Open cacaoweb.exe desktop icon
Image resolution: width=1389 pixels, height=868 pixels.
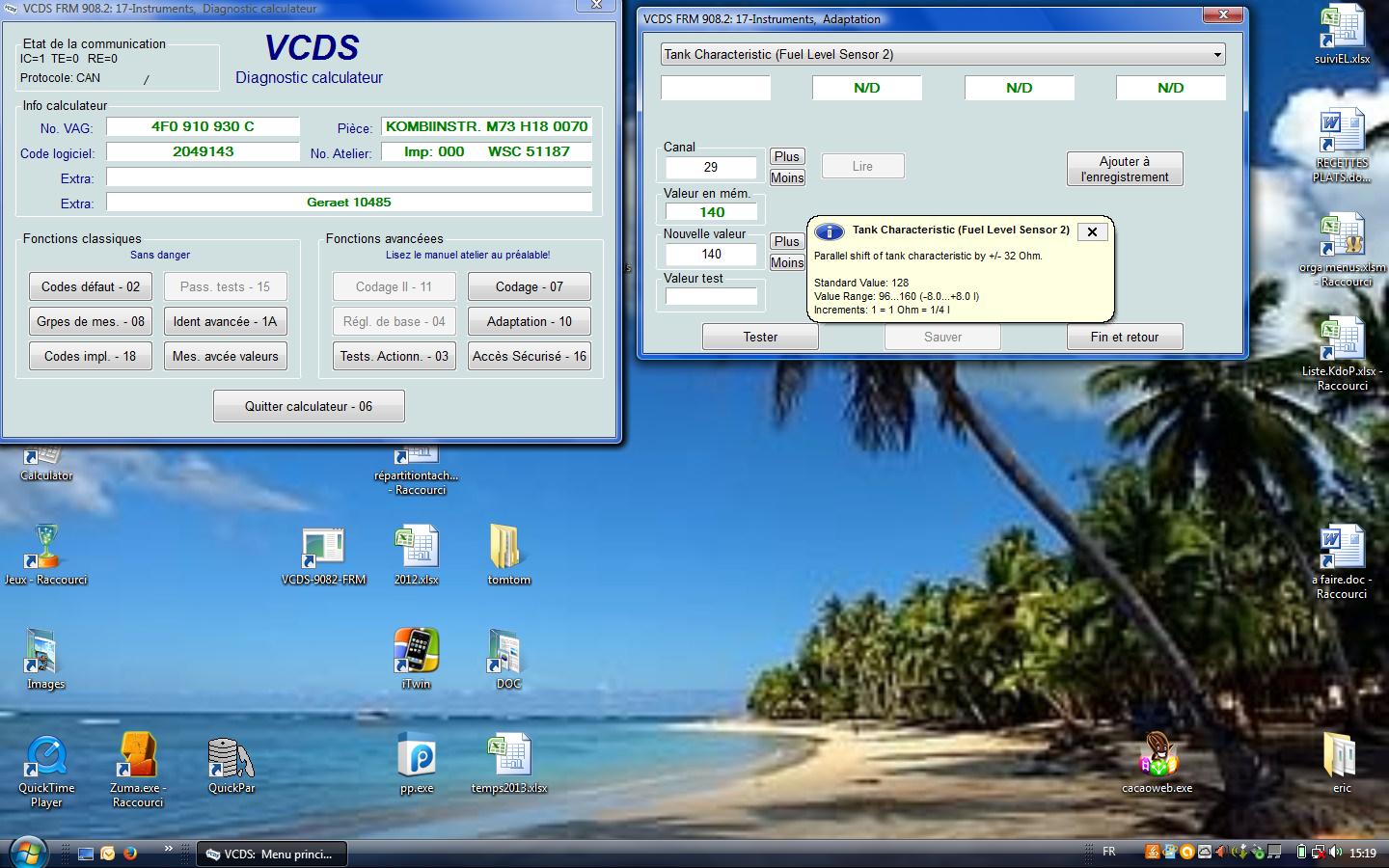[1157, 757]
